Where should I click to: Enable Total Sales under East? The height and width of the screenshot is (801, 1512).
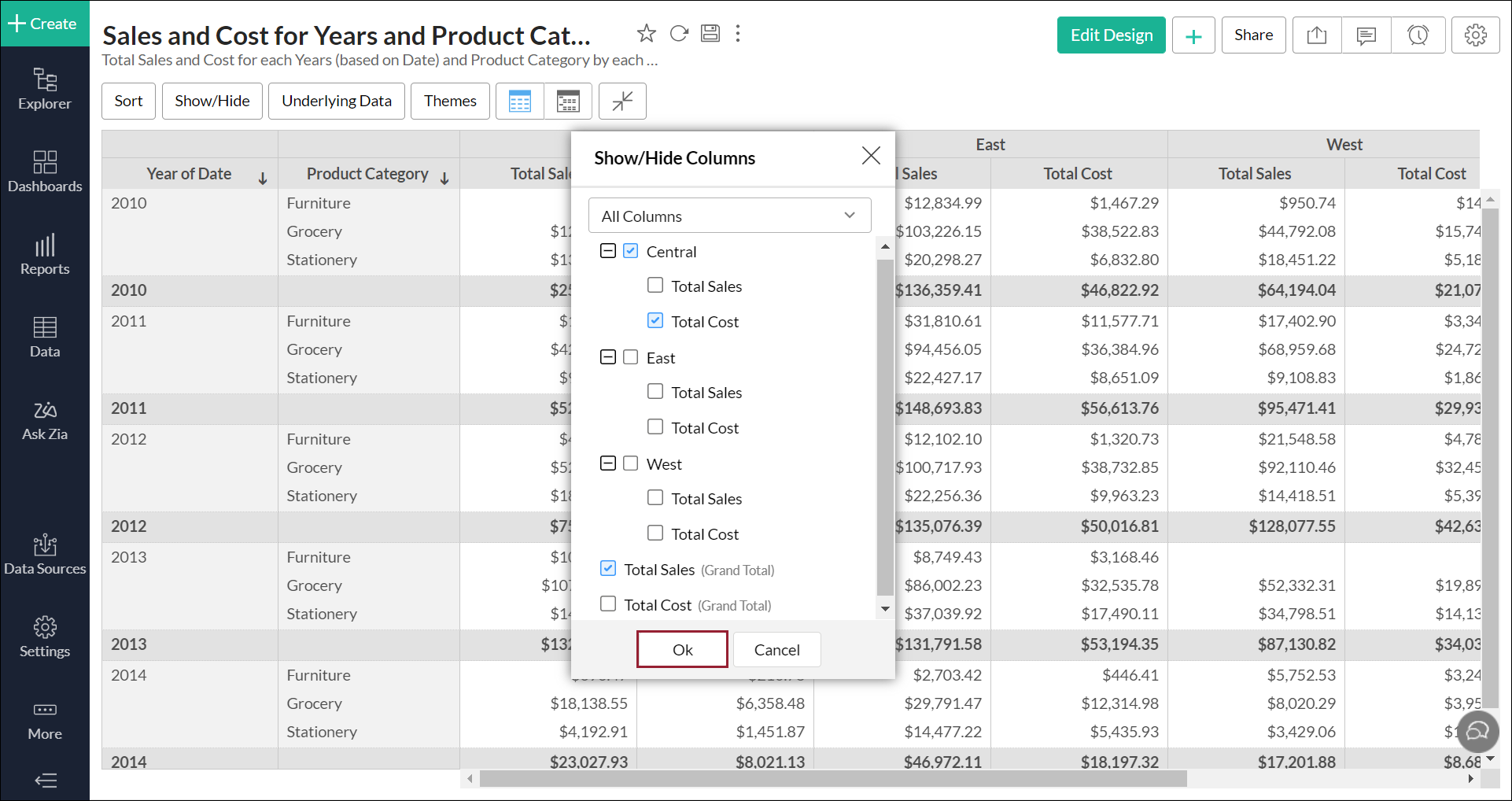655,391
